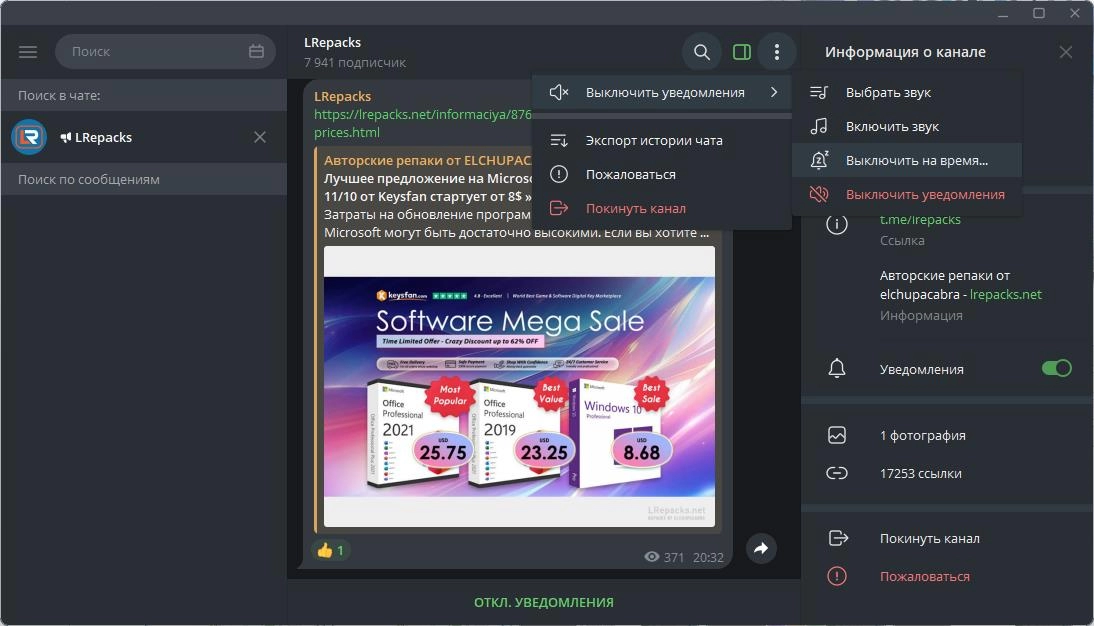Screen dimensions: 1094x626
Task: Open the hamburger main menu
Action: [x=28, y=52]
